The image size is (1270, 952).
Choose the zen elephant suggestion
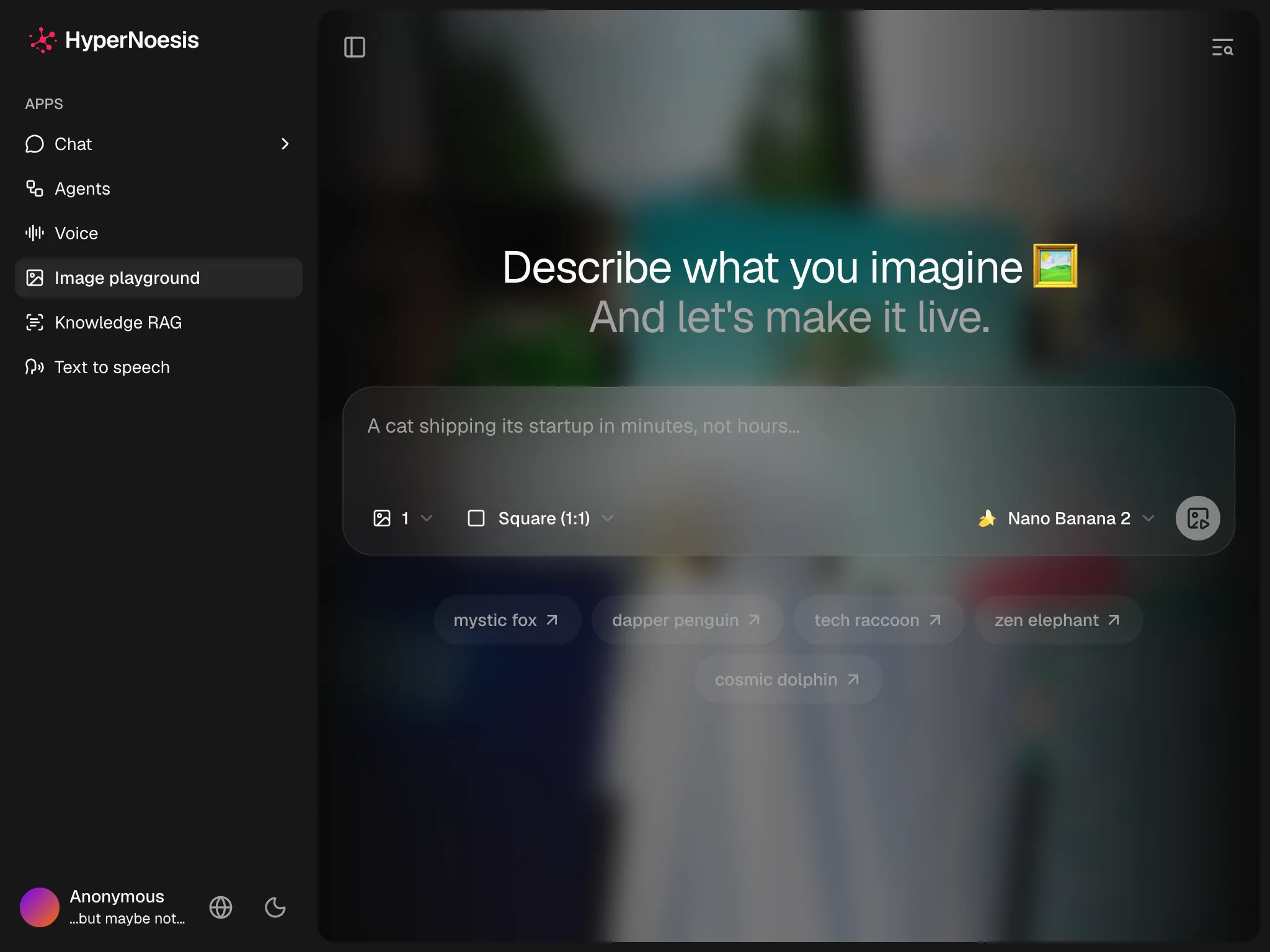(1058, 620)
